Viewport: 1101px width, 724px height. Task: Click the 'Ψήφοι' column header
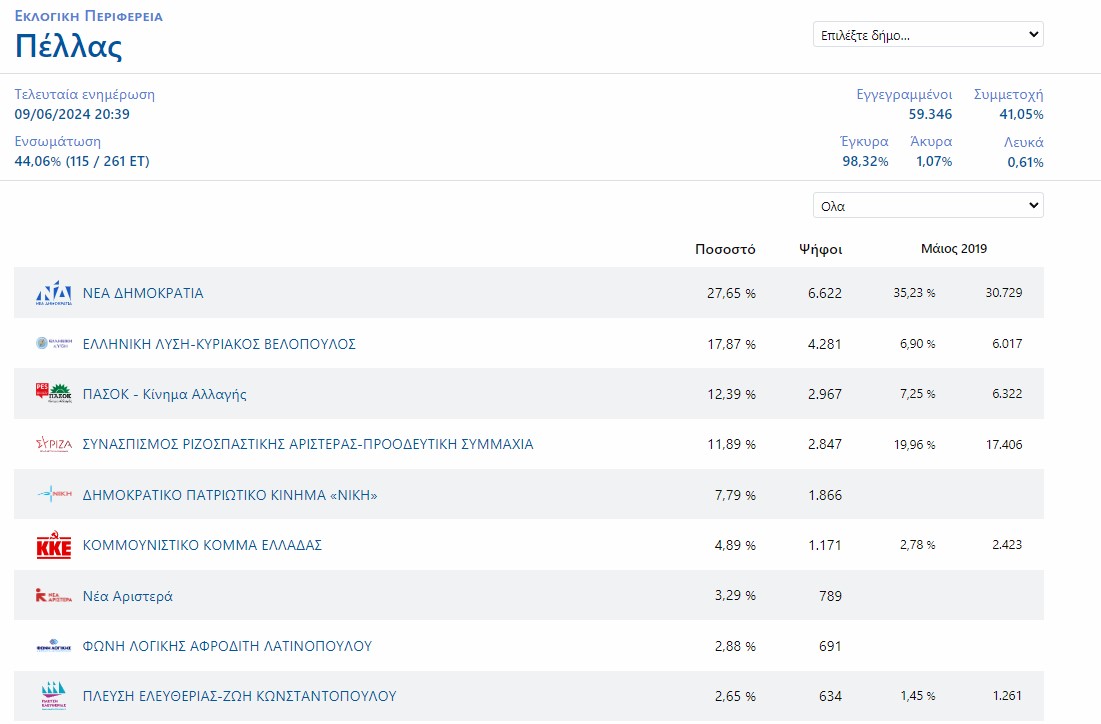(821, 249)
